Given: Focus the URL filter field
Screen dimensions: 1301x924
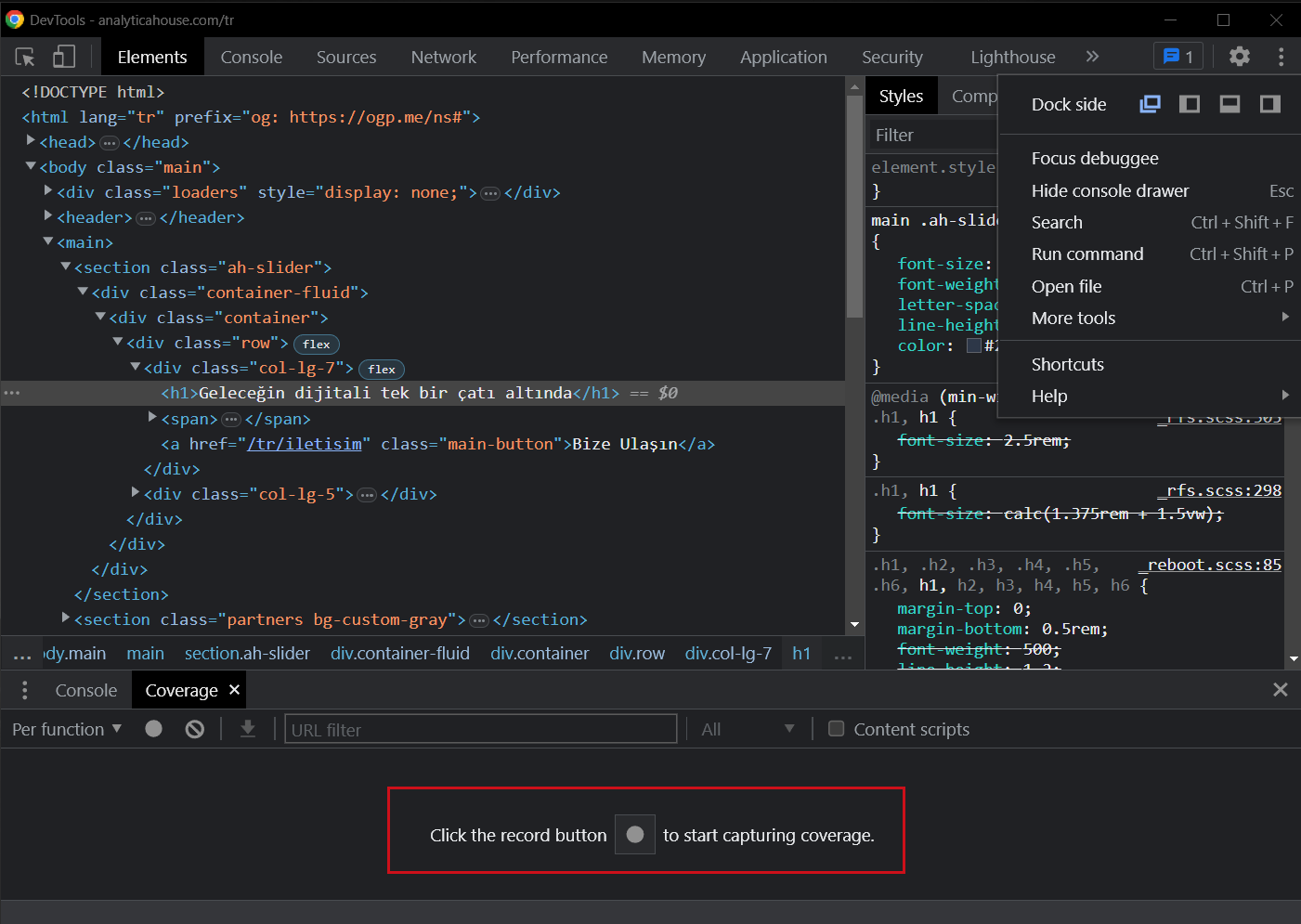Looking at the screenshot, I should point(481,729).
